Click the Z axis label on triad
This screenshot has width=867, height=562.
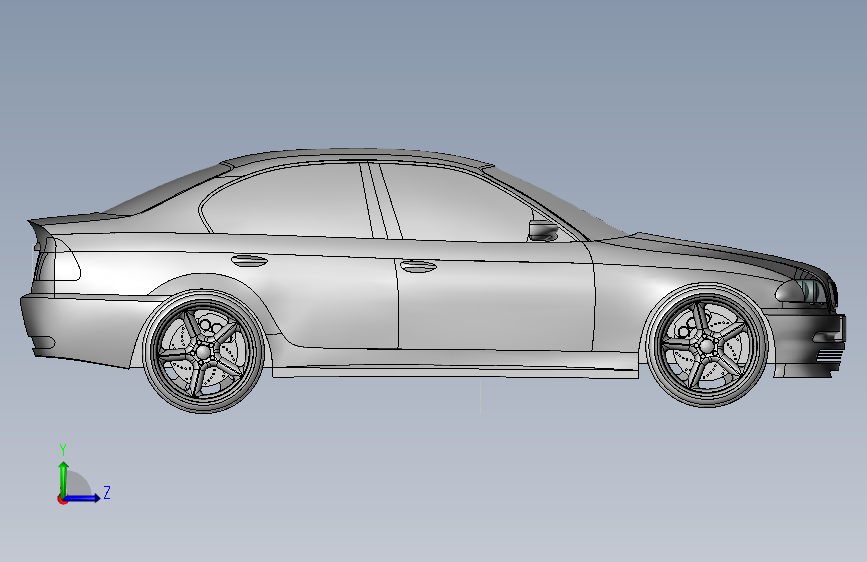(x=107, y=492)
